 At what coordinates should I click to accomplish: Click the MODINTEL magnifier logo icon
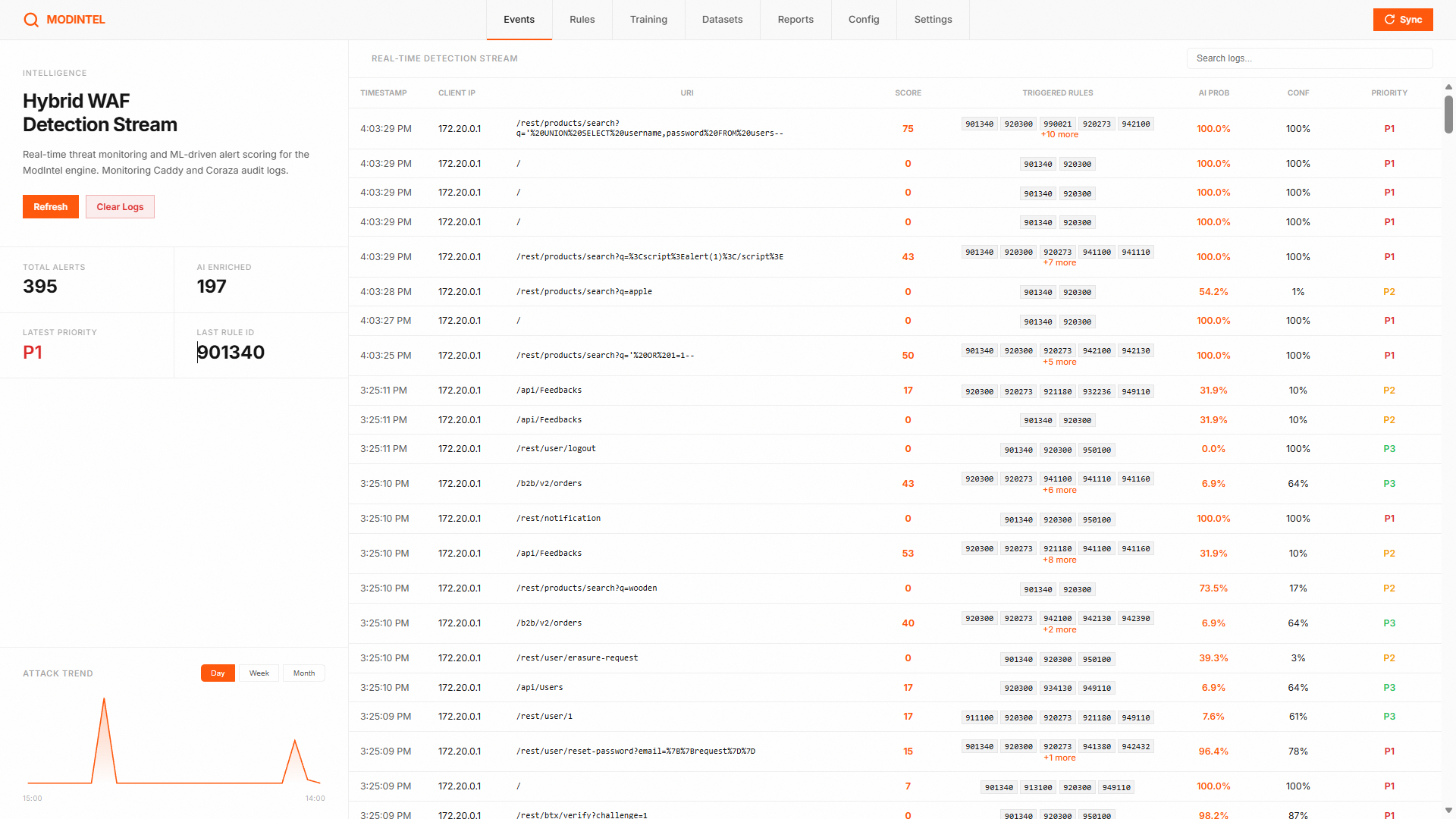pyautogui.click(x=30, y=20)
